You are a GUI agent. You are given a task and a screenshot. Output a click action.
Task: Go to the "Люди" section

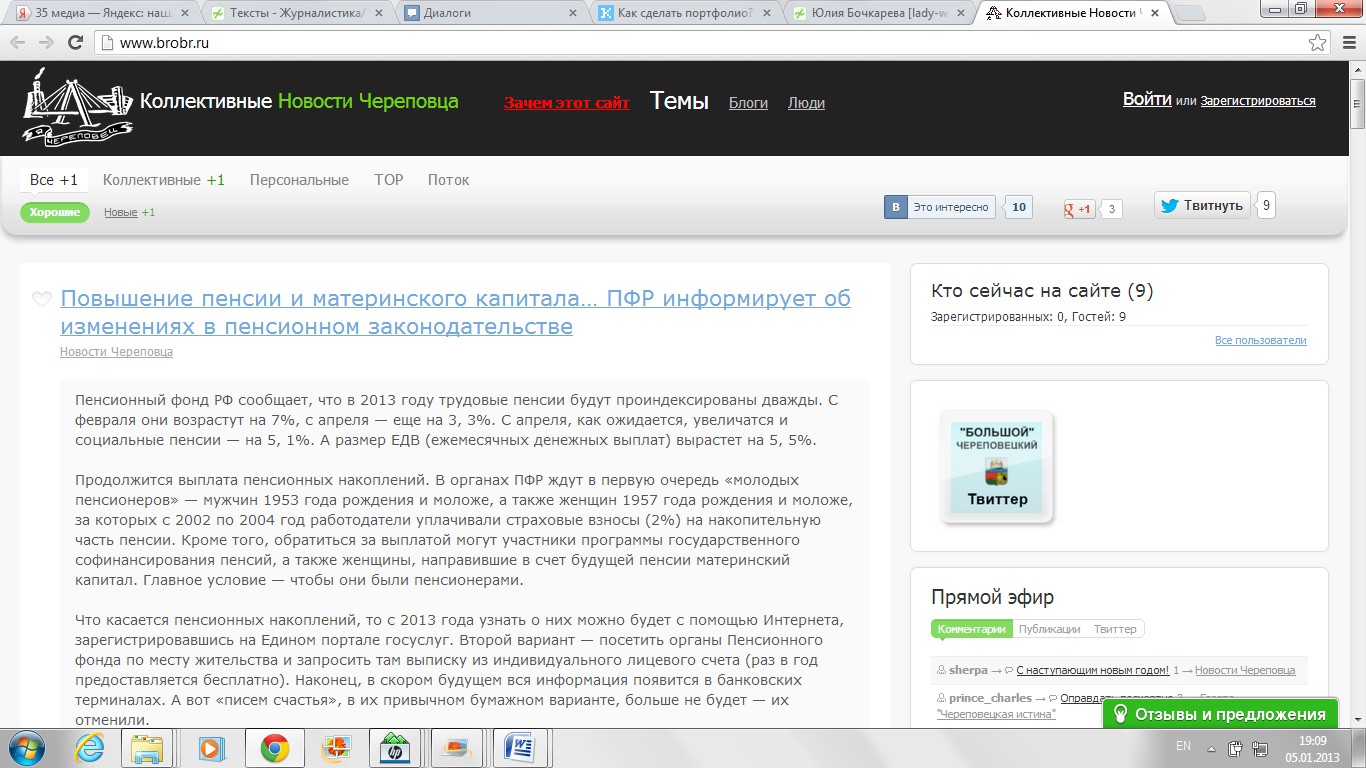[x=806, y=103]
